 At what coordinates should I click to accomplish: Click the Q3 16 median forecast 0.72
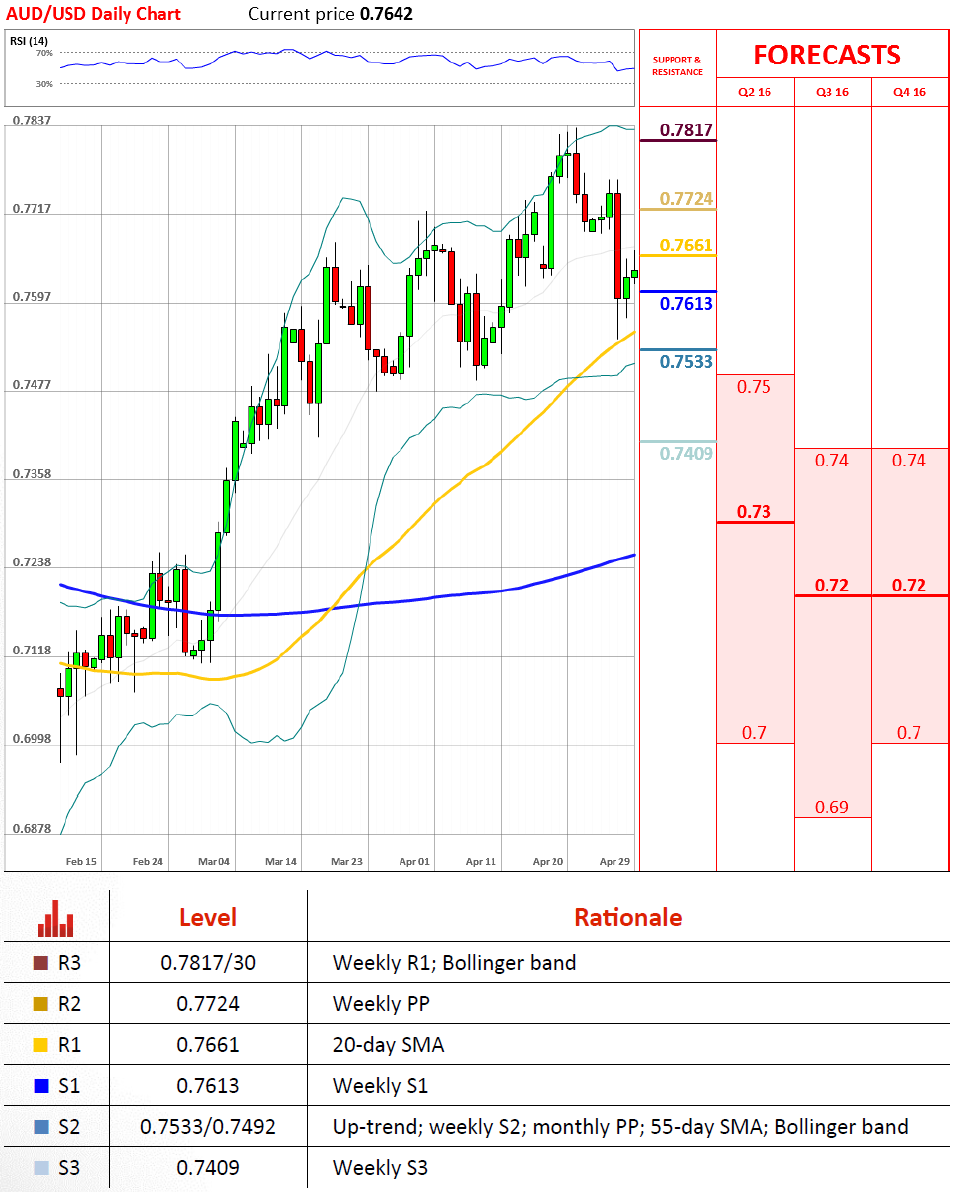[x=832, y=585]
